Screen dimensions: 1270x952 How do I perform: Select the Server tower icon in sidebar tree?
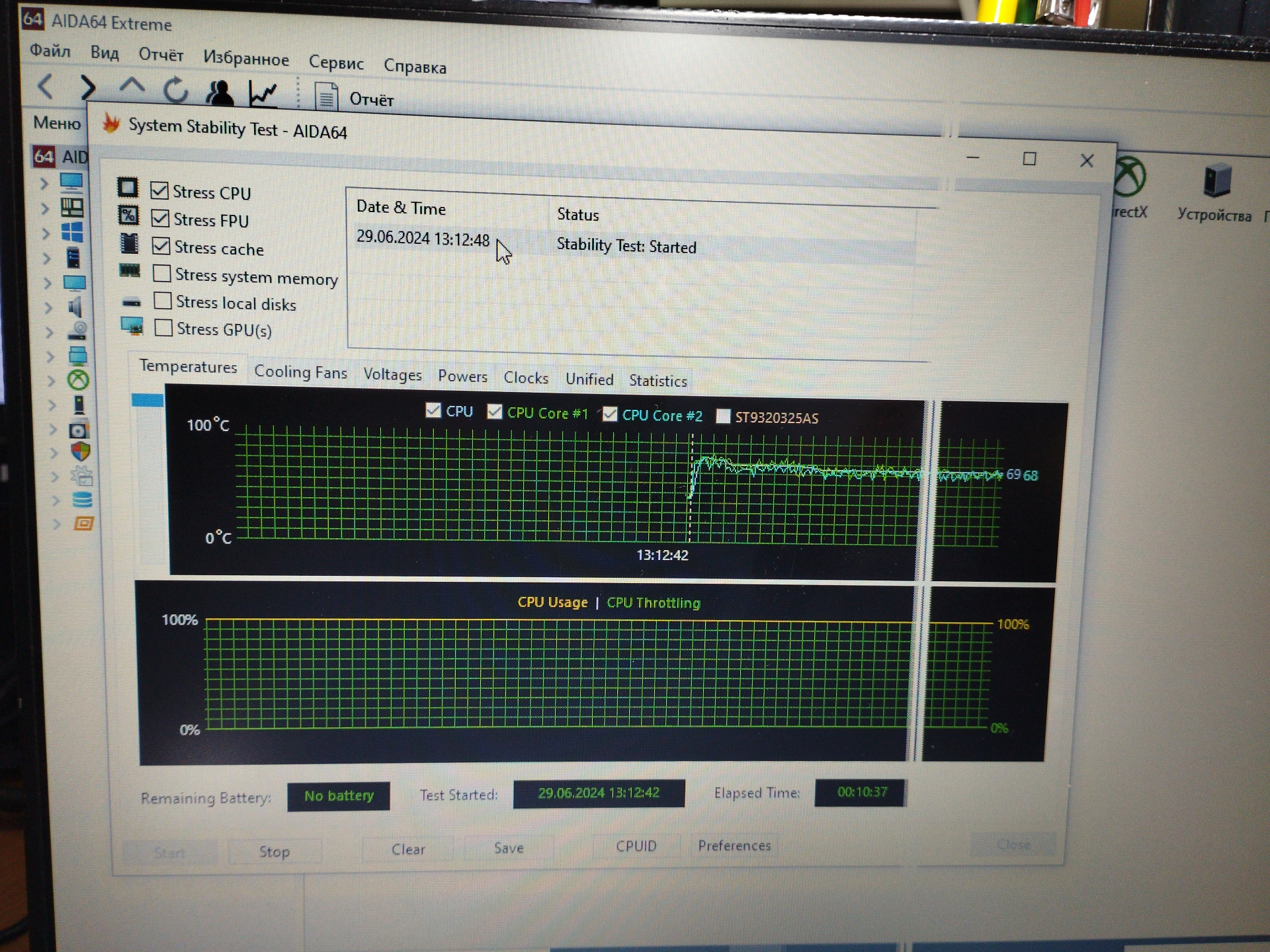tap(73, 257)
